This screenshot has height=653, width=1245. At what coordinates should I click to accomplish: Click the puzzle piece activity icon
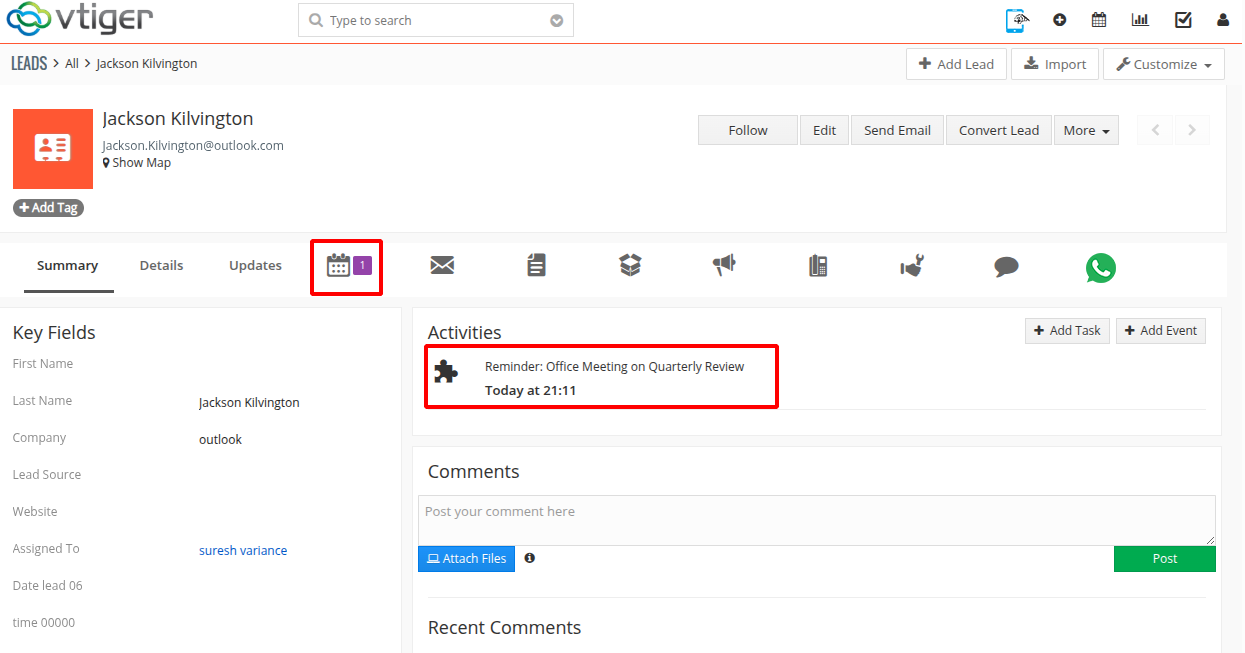[x=446, y=372]
